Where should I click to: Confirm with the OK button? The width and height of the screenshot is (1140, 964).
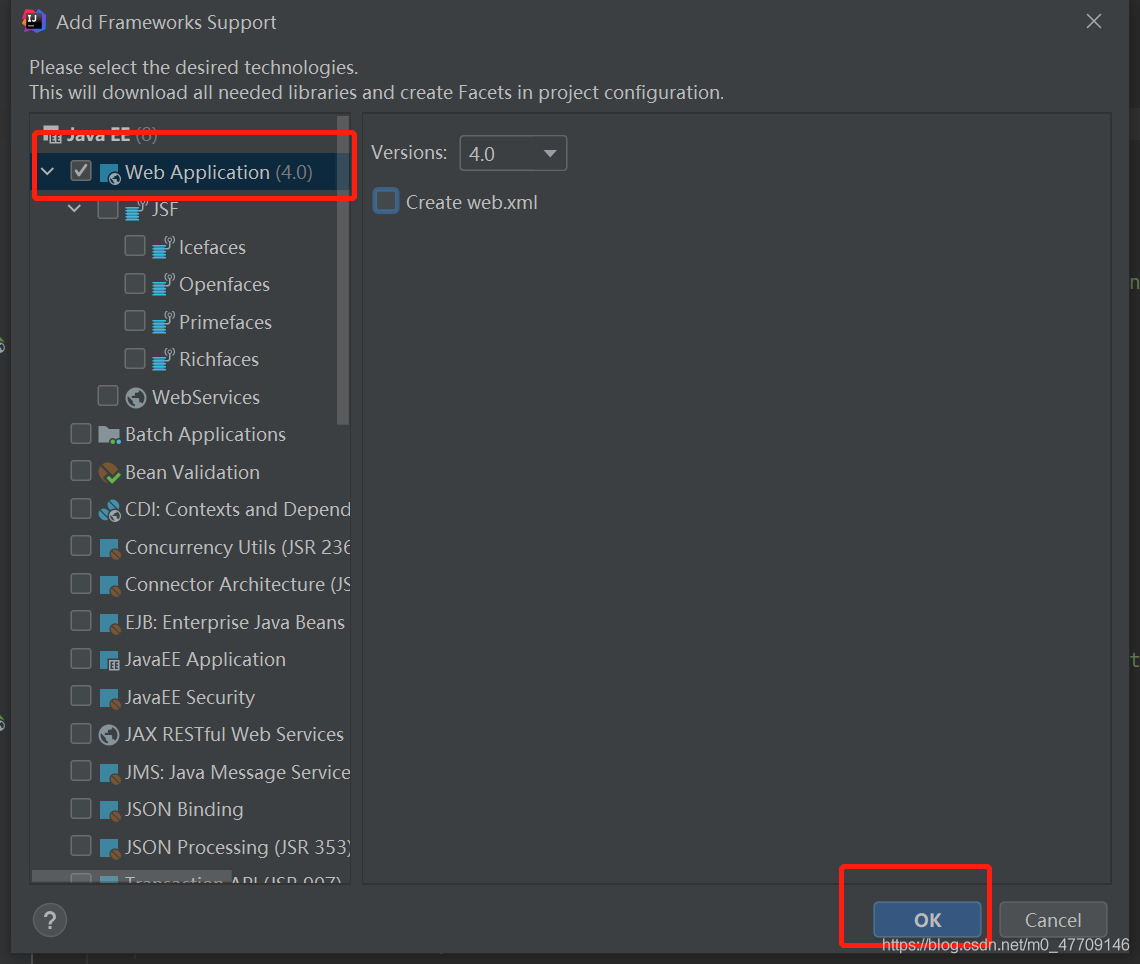pyautogui.click(x=927, y=920)
